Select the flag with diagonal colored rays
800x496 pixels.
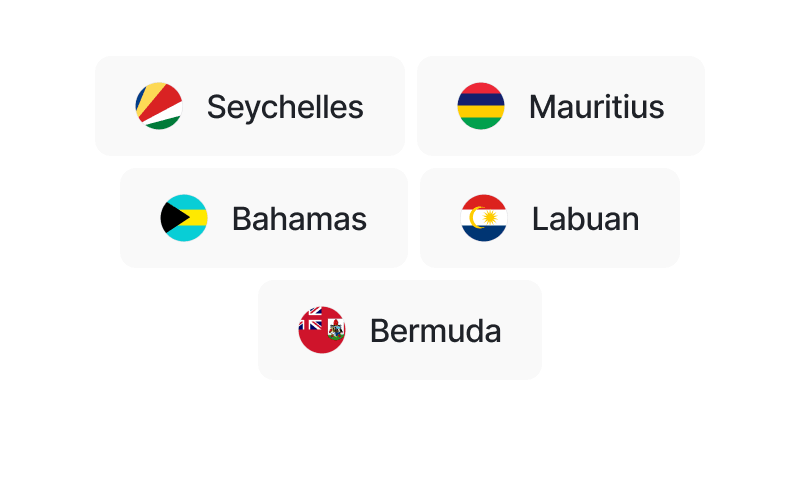[x=159, y=106]
